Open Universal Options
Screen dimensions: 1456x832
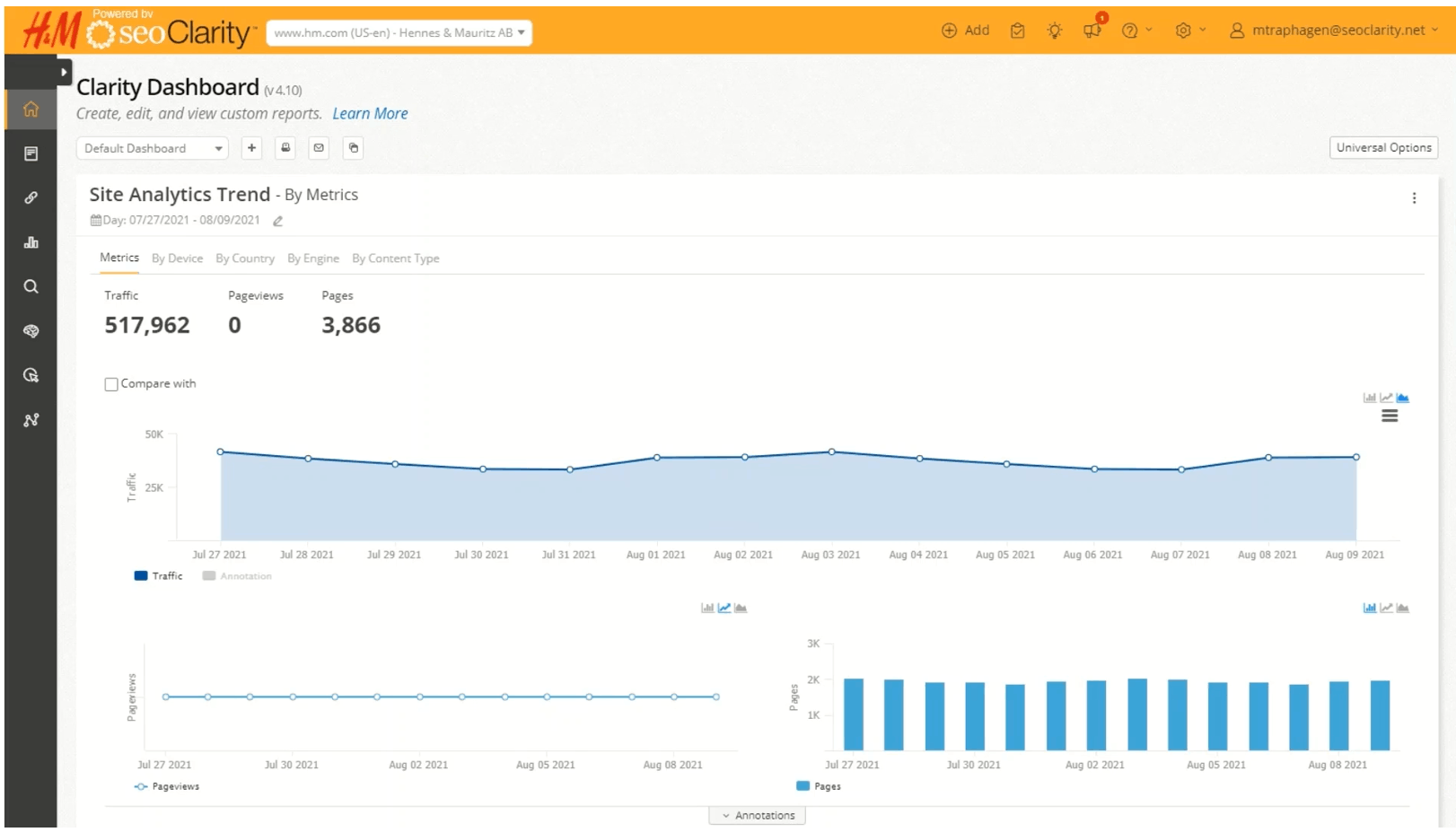click(1383, 147)
